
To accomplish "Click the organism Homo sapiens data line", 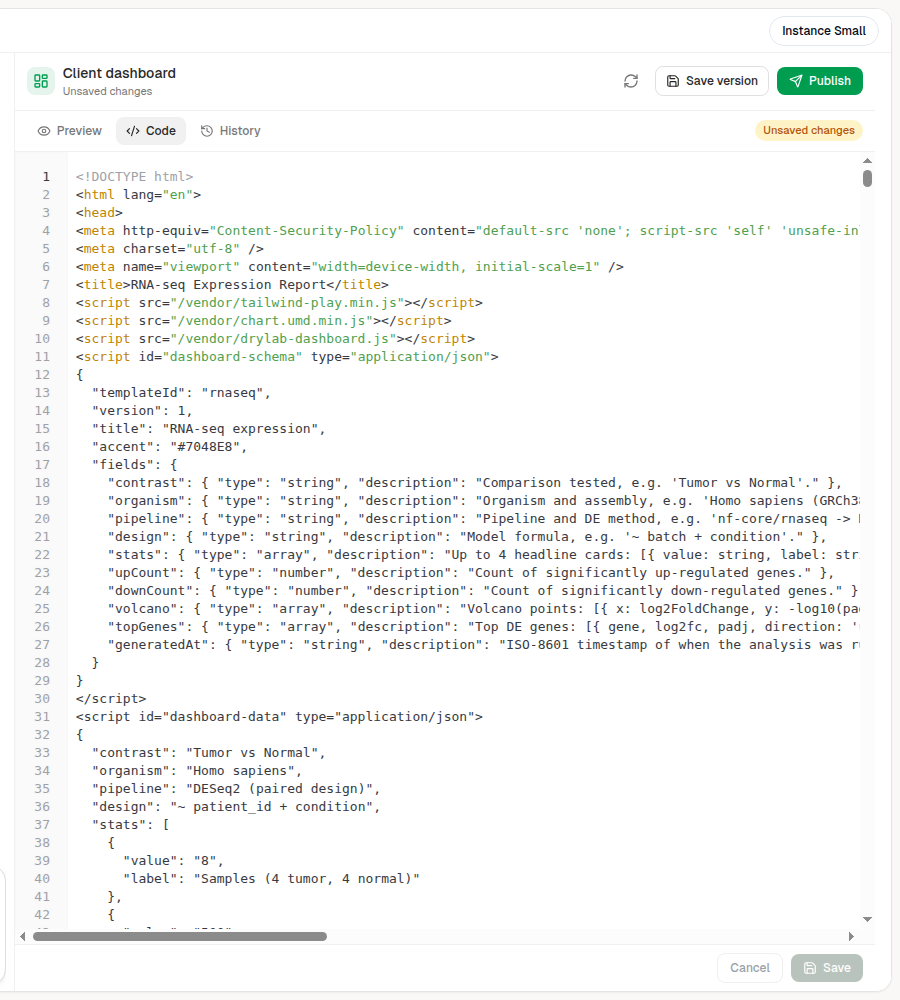I will [196, 770].
